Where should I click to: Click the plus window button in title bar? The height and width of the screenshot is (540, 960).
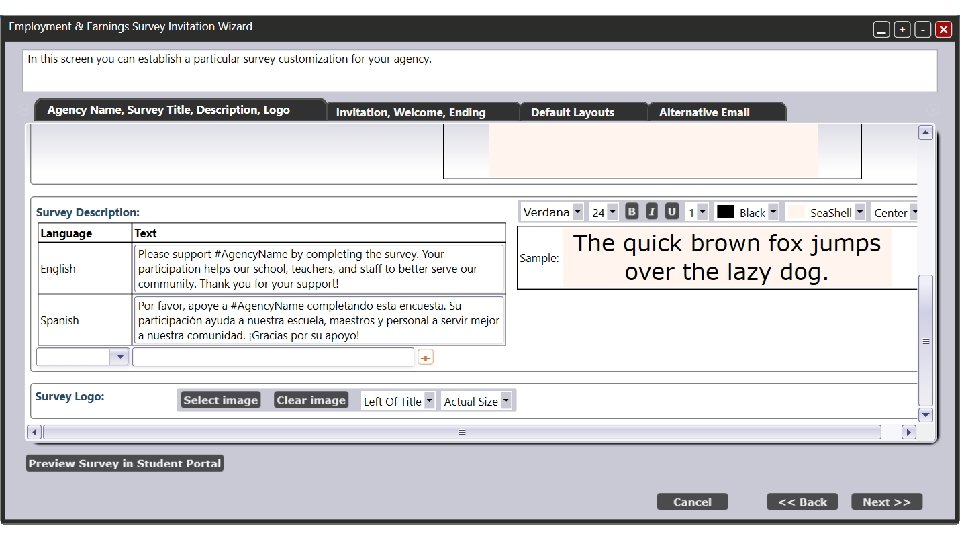click(x=902, y=29)
